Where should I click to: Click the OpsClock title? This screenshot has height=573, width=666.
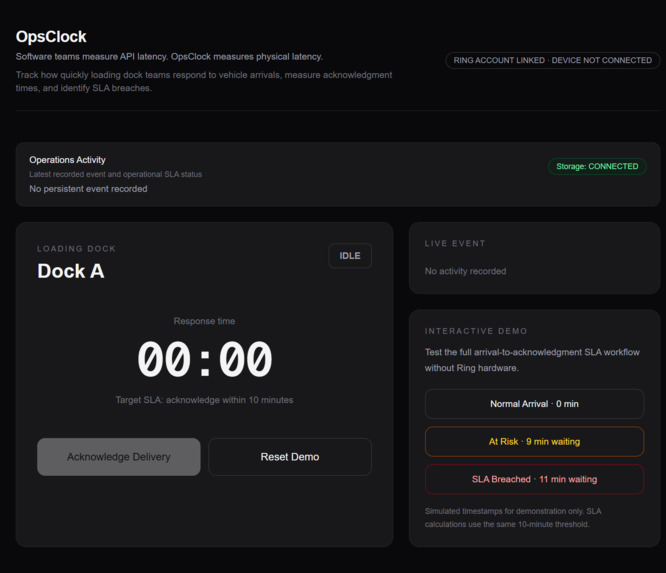click(51, 37)
